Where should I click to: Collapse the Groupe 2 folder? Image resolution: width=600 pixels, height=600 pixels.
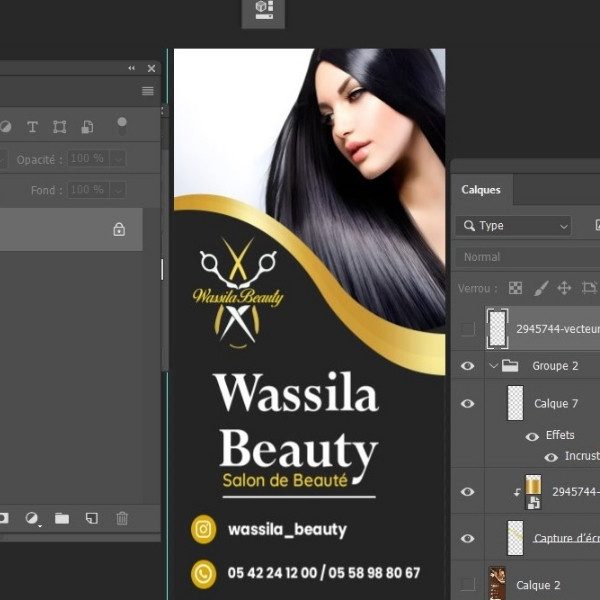[493, 366]
